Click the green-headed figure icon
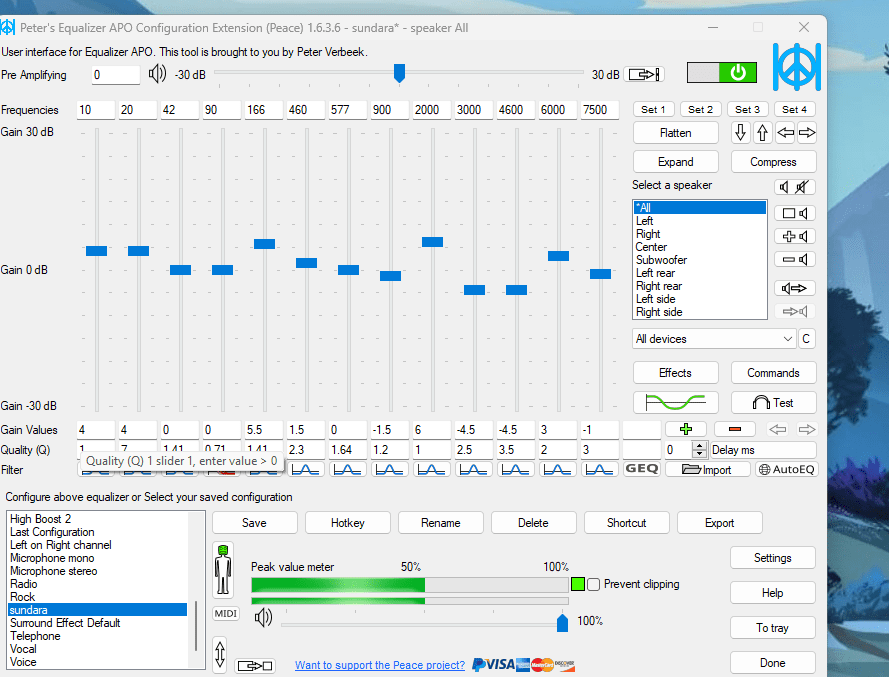Viewport: 889px width, 677px height. point(223,569)
